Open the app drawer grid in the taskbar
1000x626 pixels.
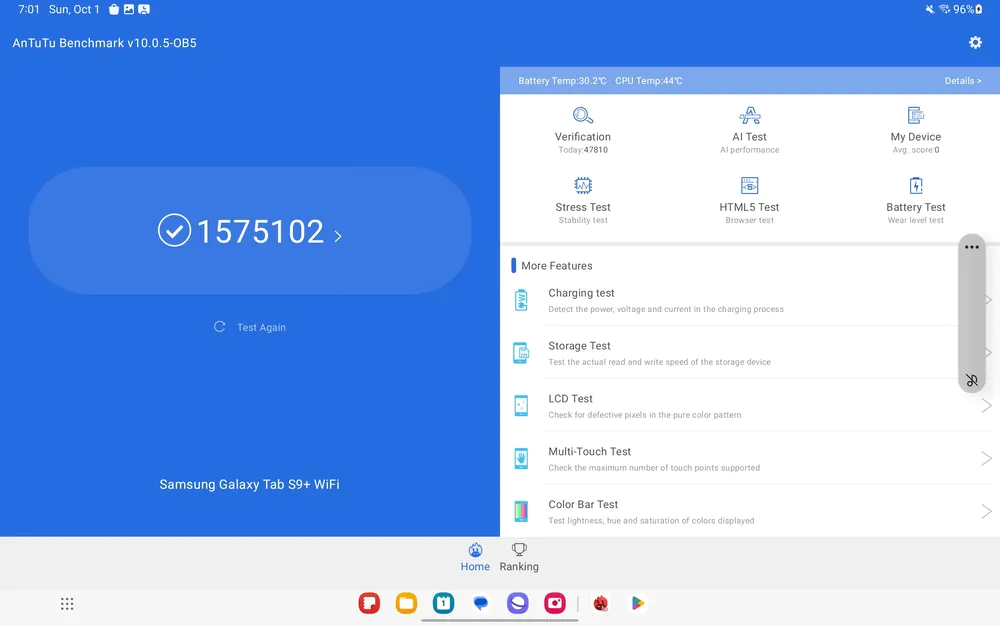point(67,604)
